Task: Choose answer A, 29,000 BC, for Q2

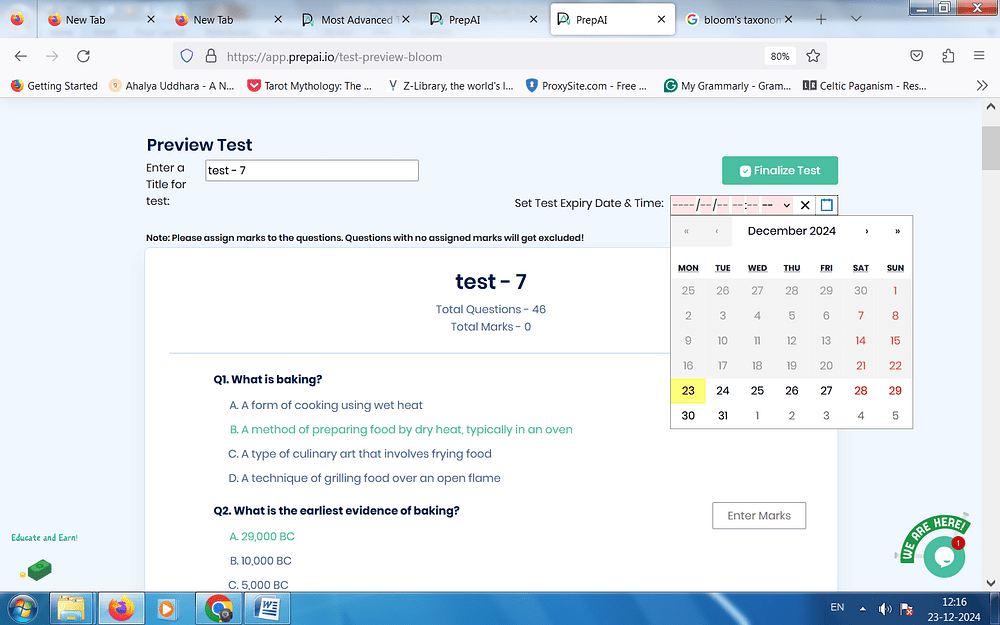Action: point(262,536)
